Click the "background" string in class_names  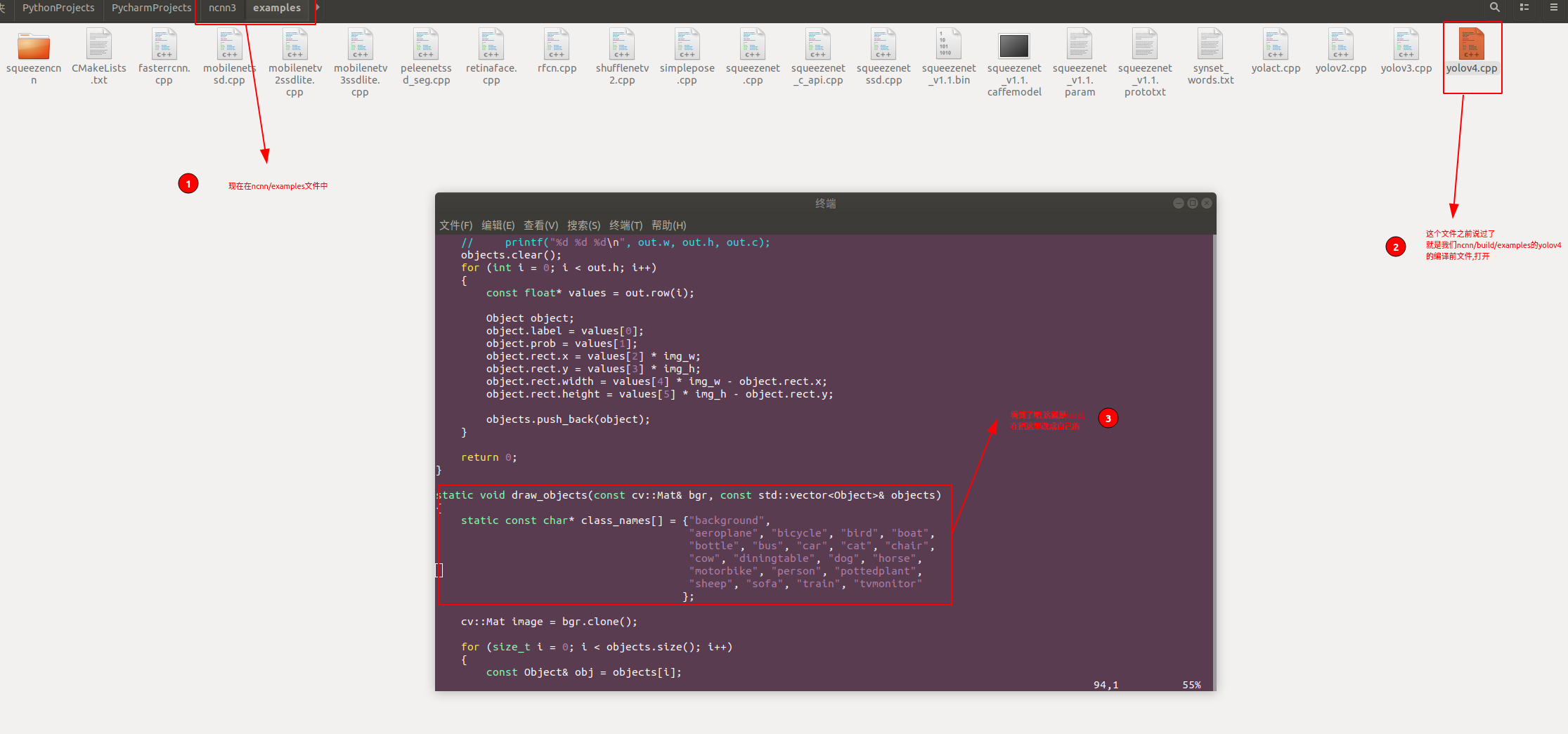click(x=727, y=520)
